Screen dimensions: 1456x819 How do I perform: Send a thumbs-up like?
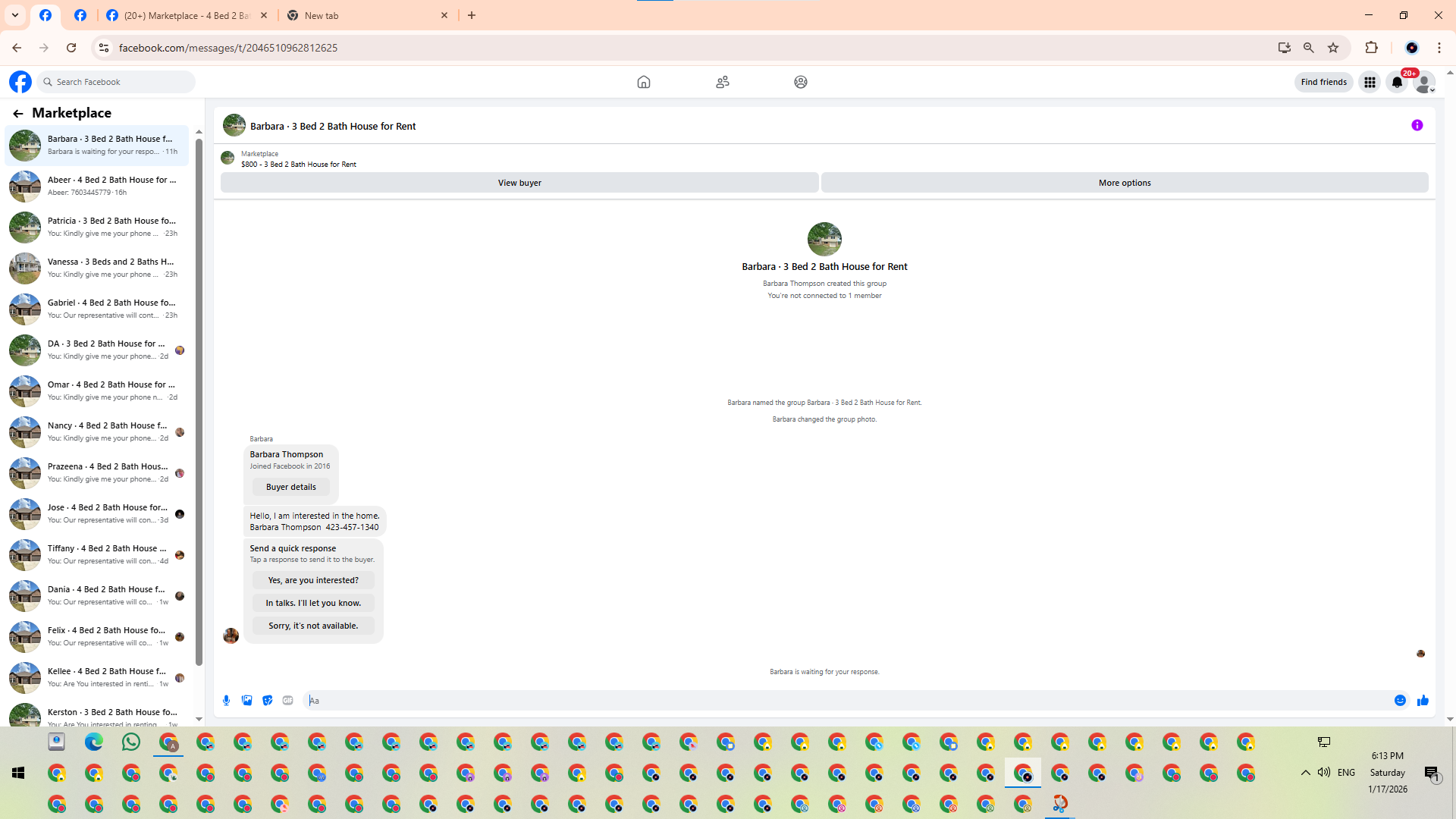point(1423,701)
